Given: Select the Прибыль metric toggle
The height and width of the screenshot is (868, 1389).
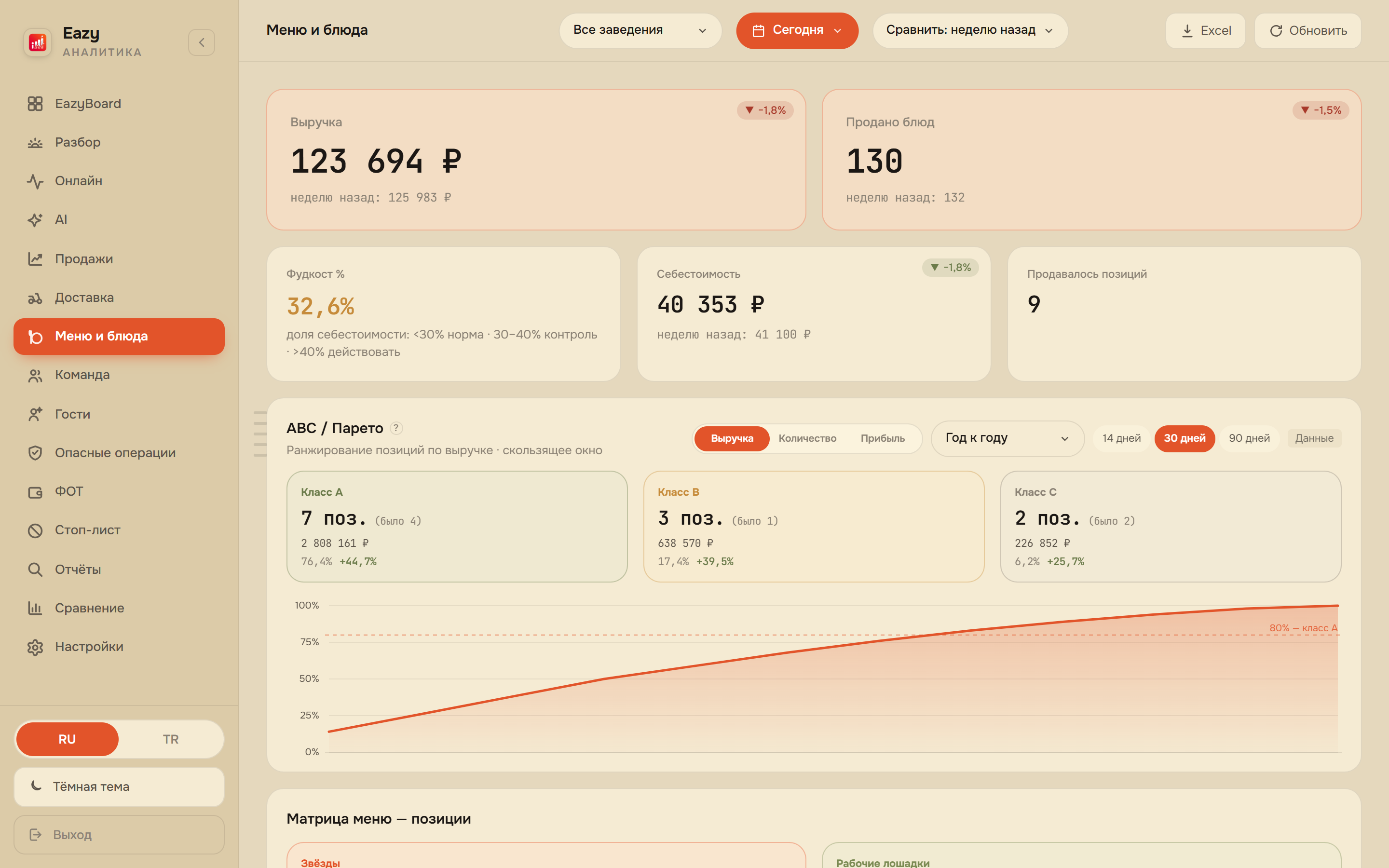Looking at the screenshot, I should click(x=882, y=439).
